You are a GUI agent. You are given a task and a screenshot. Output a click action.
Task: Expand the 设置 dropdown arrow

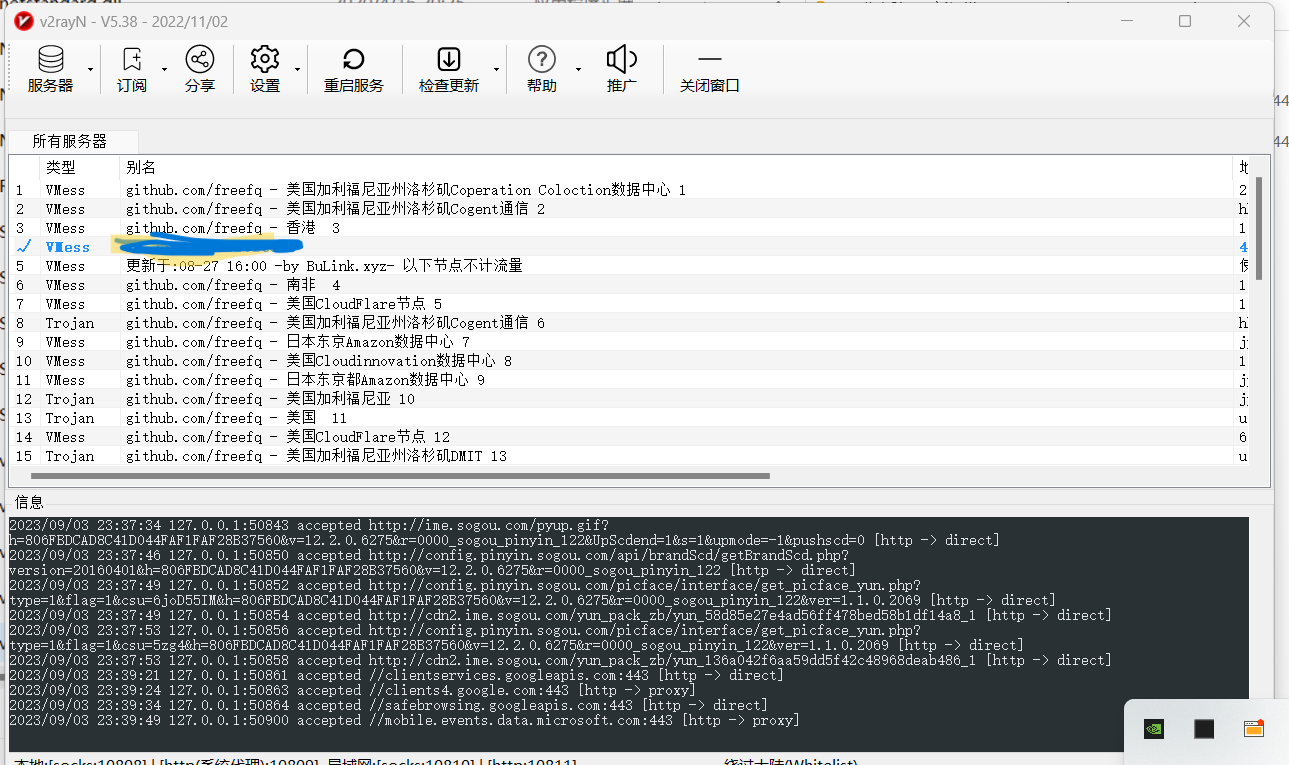[x=298, y=69]
